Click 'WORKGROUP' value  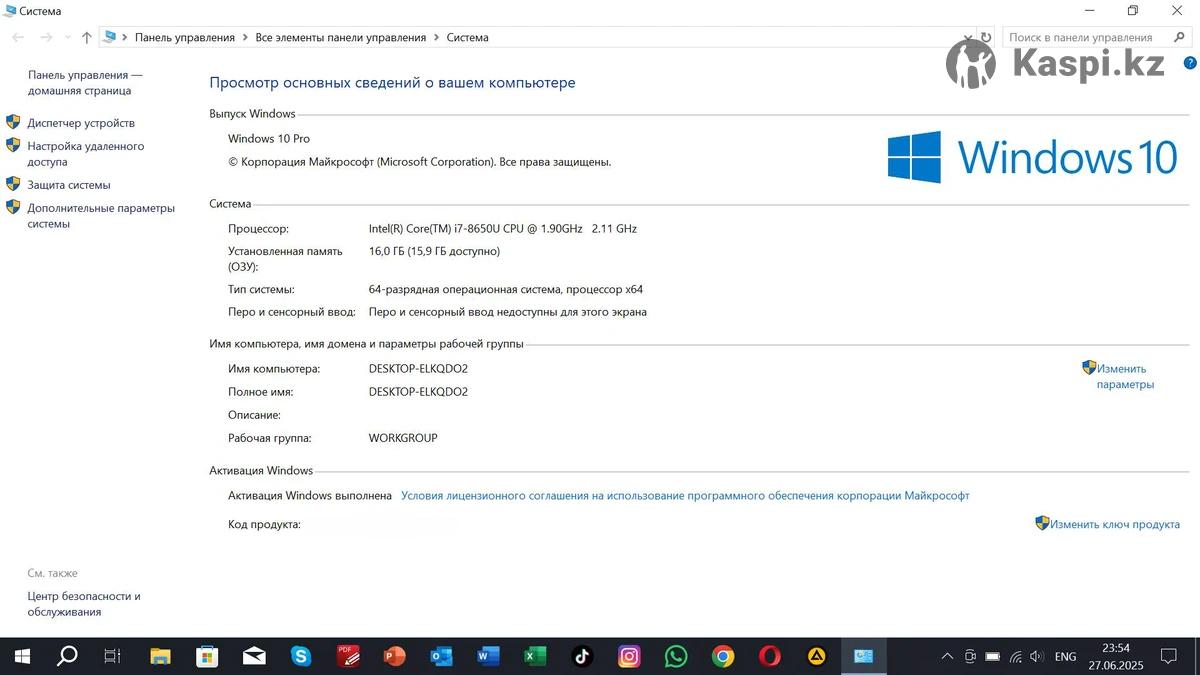click(403, 438)
